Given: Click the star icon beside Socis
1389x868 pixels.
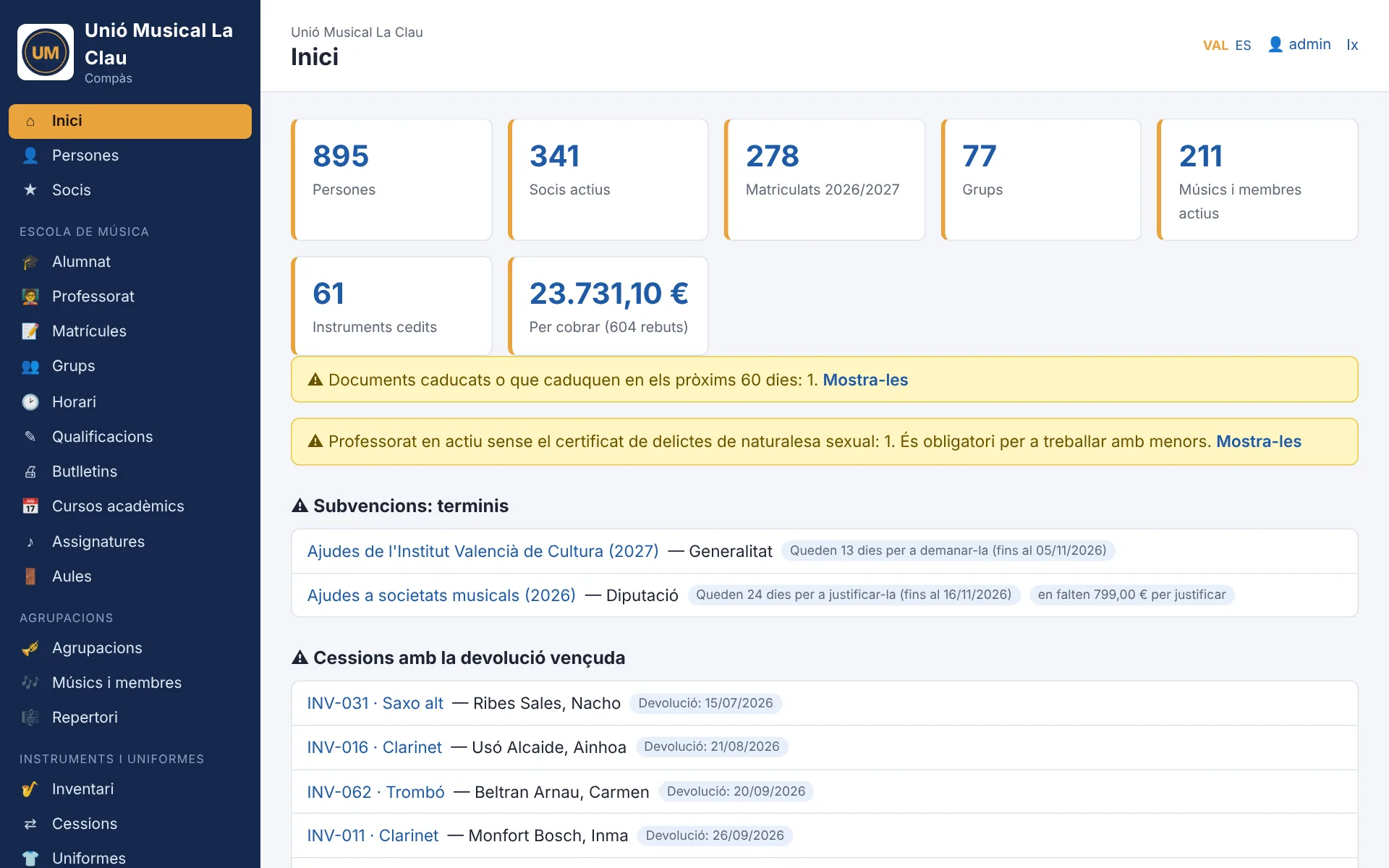Looking at the screenshot, I should pos(30,190).
